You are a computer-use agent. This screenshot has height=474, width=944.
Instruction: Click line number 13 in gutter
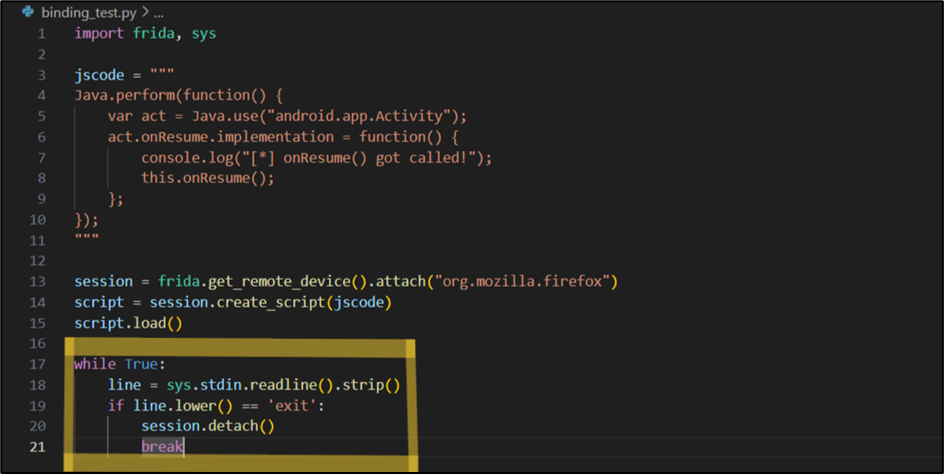[x=37, y=282]
